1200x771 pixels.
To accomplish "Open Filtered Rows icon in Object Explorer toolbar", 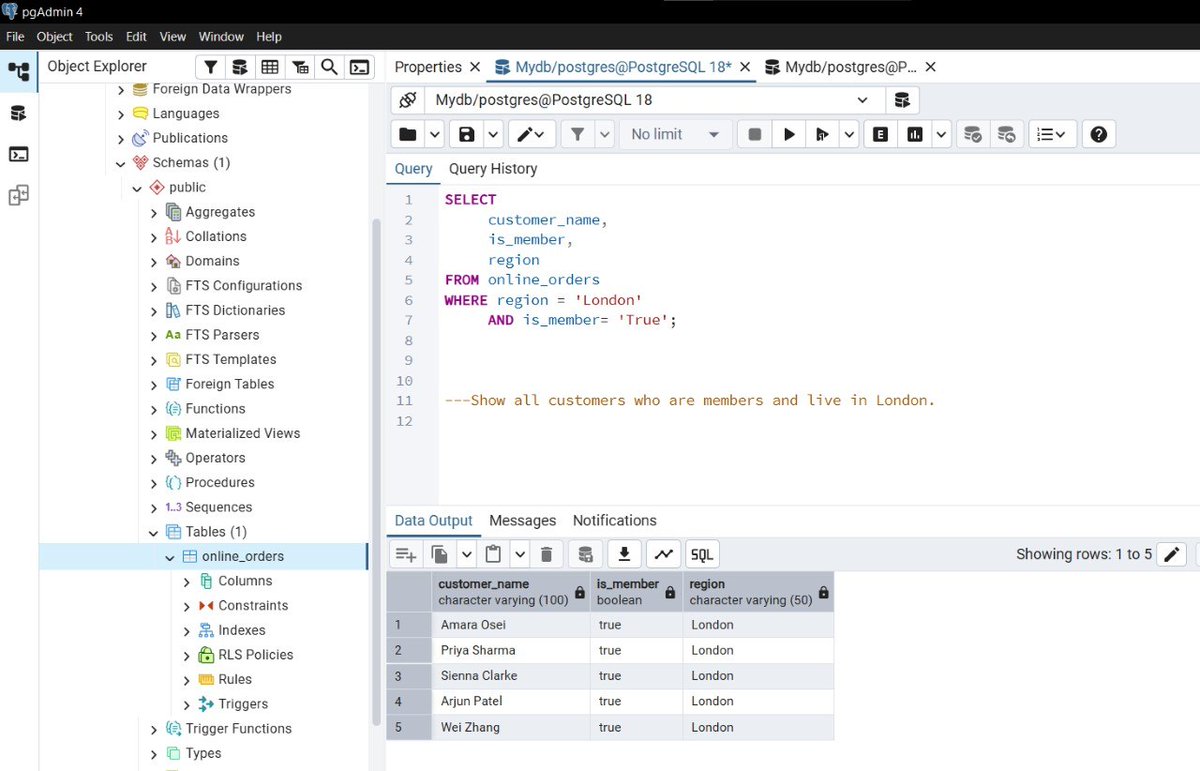I will tap(300, 67).
